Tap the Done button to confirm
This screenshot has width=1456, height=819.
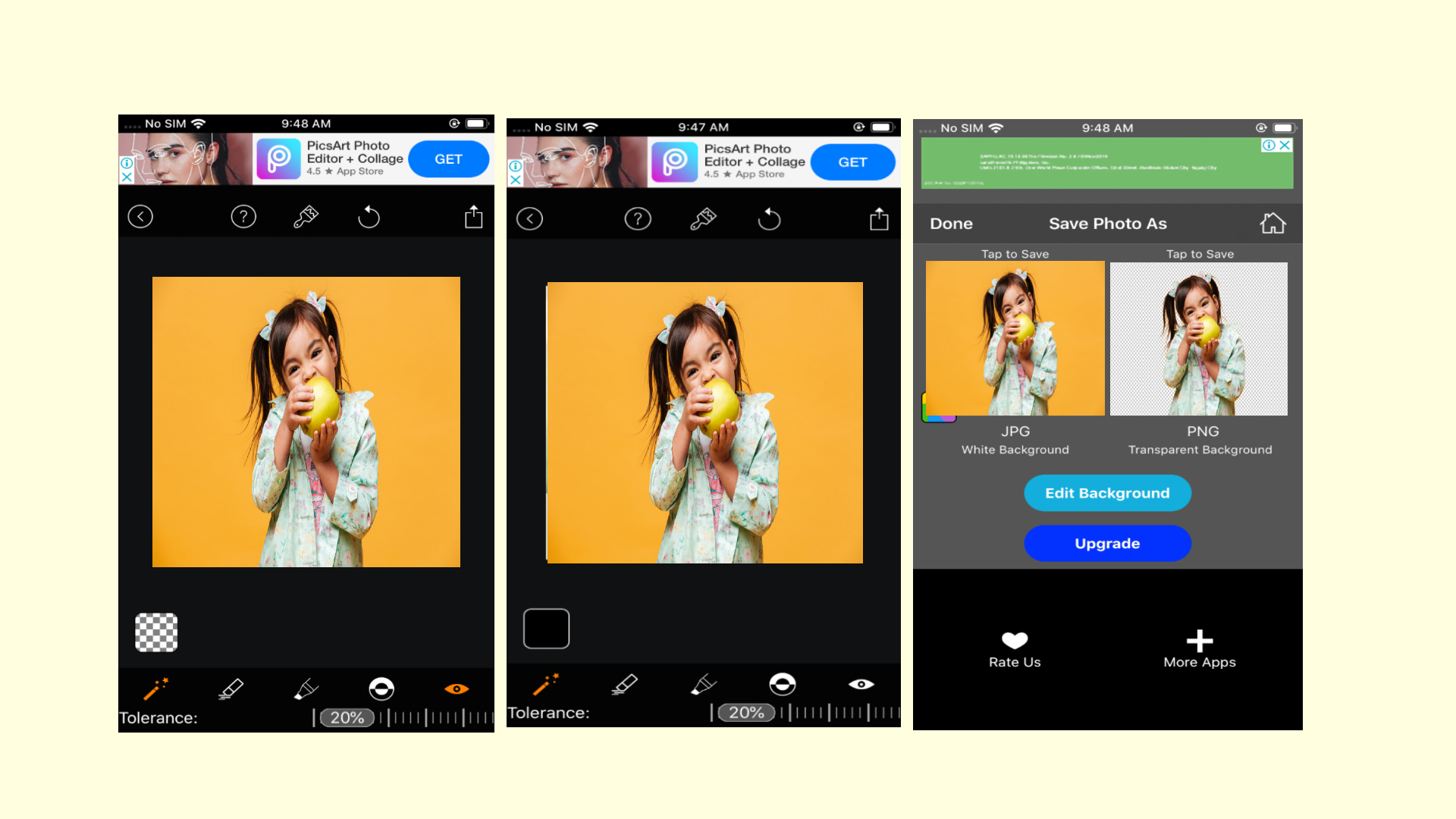coord(951,222)
